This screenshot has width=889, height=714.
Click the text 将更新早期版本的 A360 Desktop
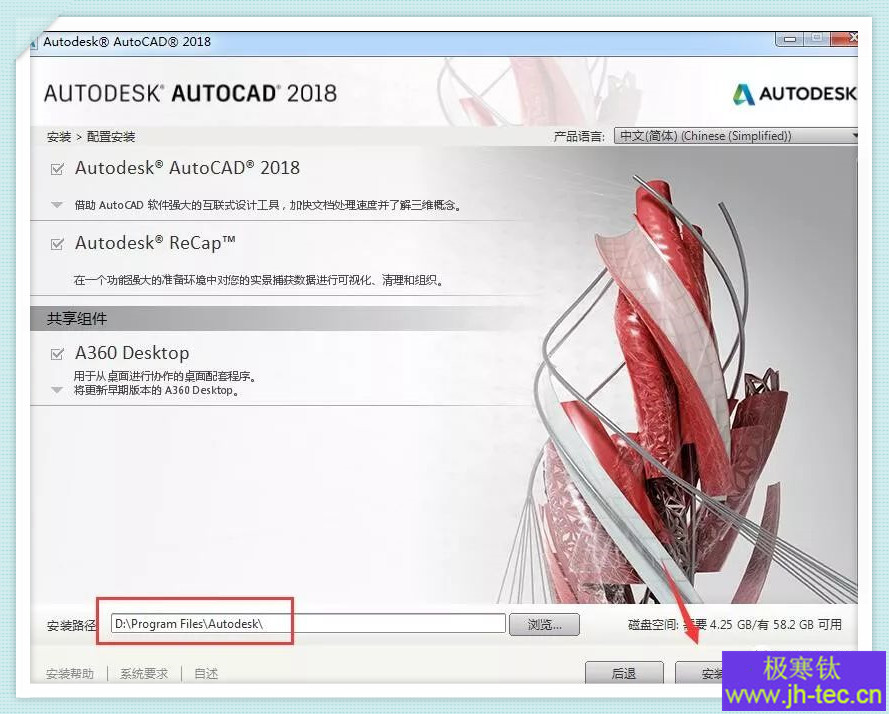click(156, 390)
